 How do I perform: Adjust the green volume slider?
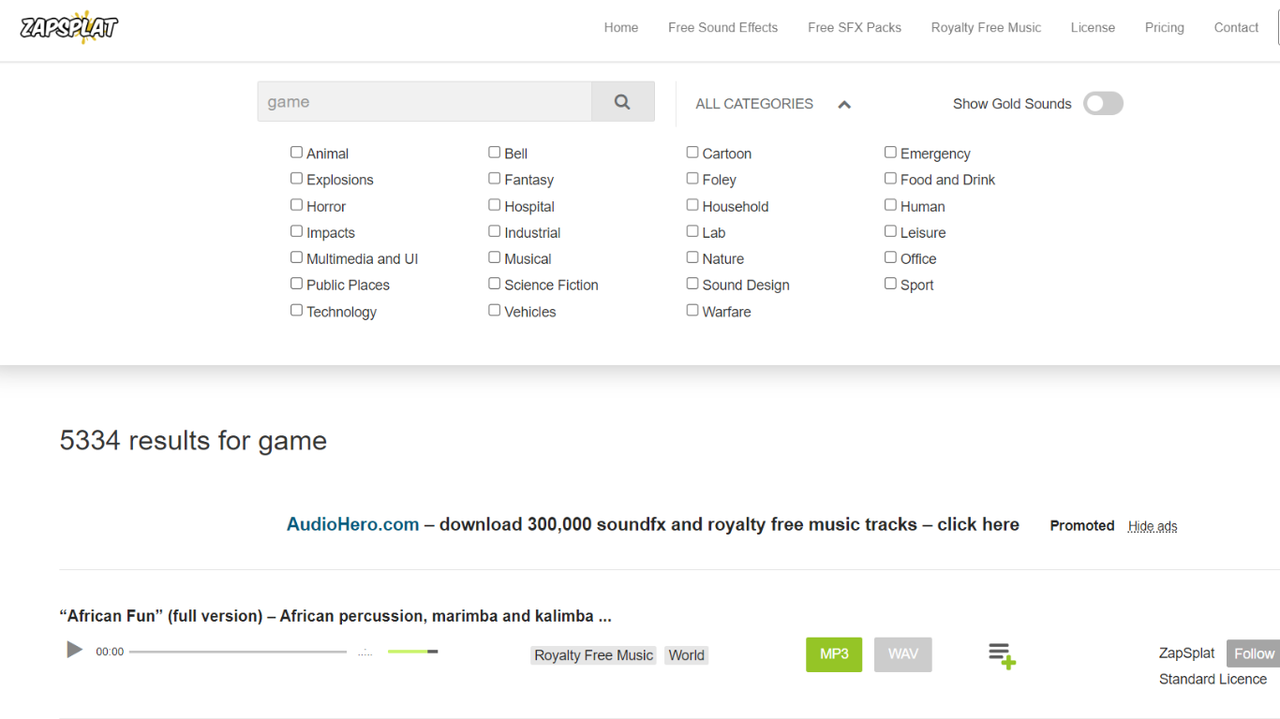pos(413,652)
